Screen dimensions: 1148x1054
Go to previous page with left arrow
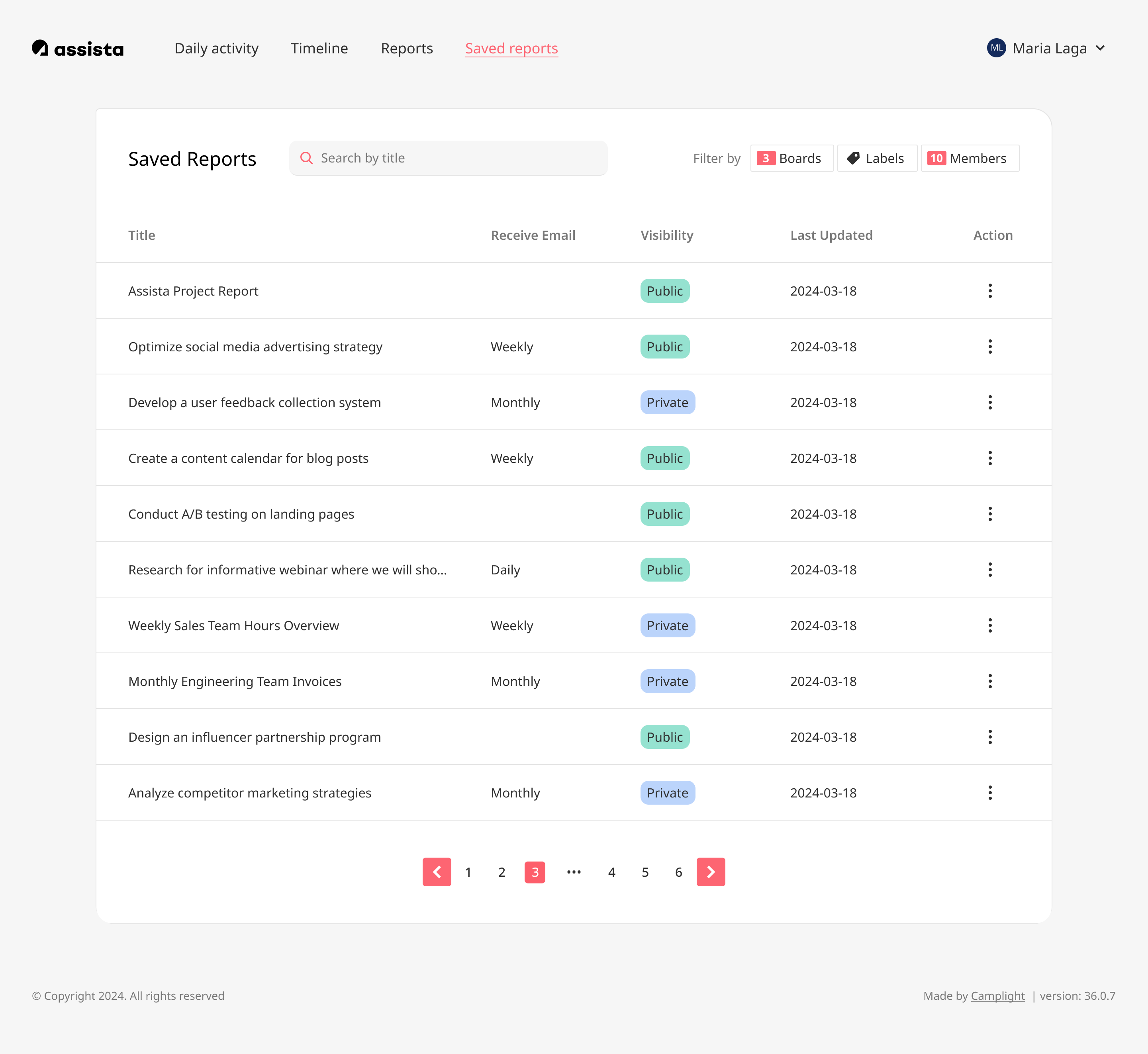[x=436, y=872]
